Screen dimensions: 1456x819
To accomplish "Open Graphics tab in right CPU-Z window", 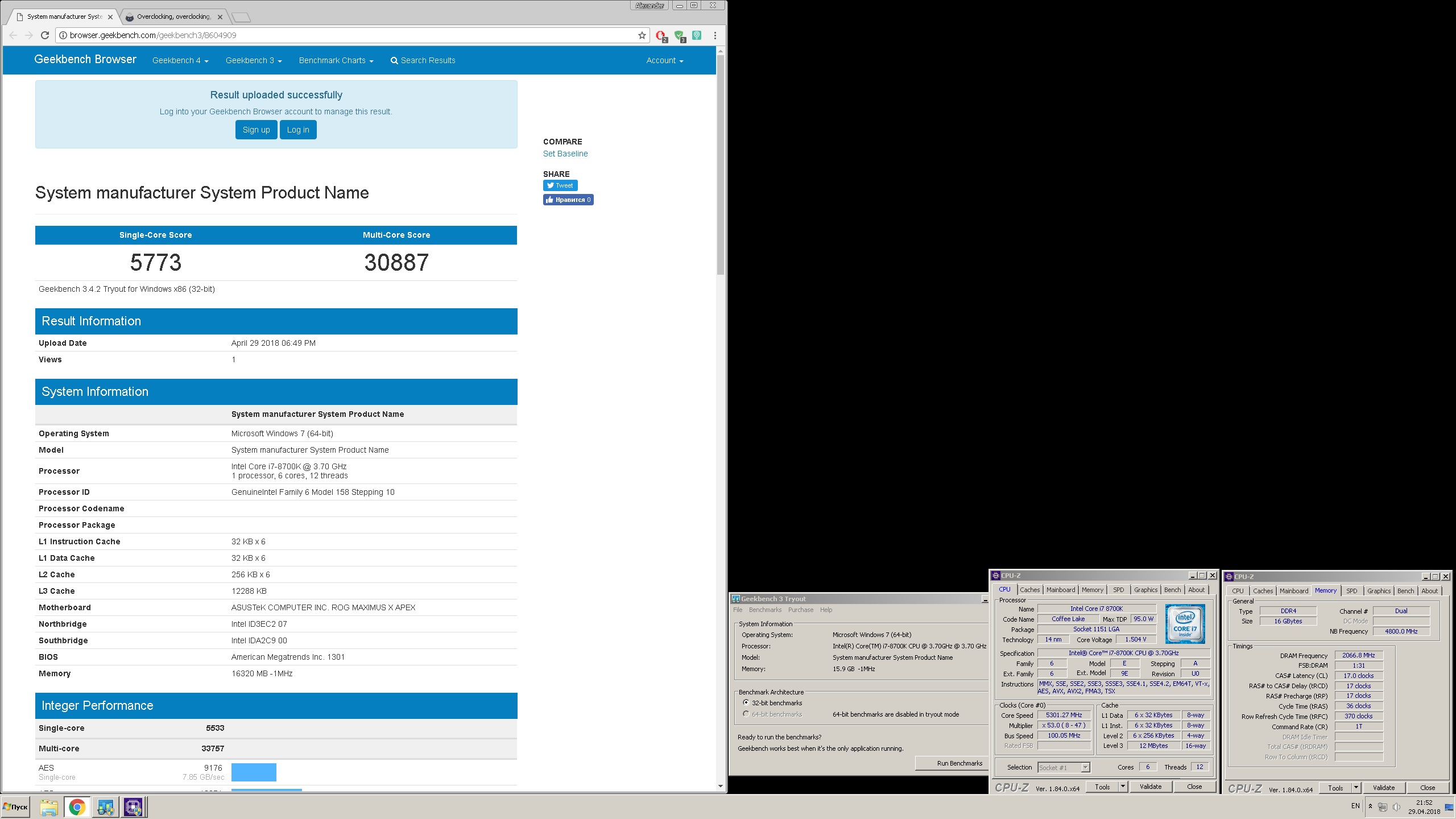I will pos(1379,591).
